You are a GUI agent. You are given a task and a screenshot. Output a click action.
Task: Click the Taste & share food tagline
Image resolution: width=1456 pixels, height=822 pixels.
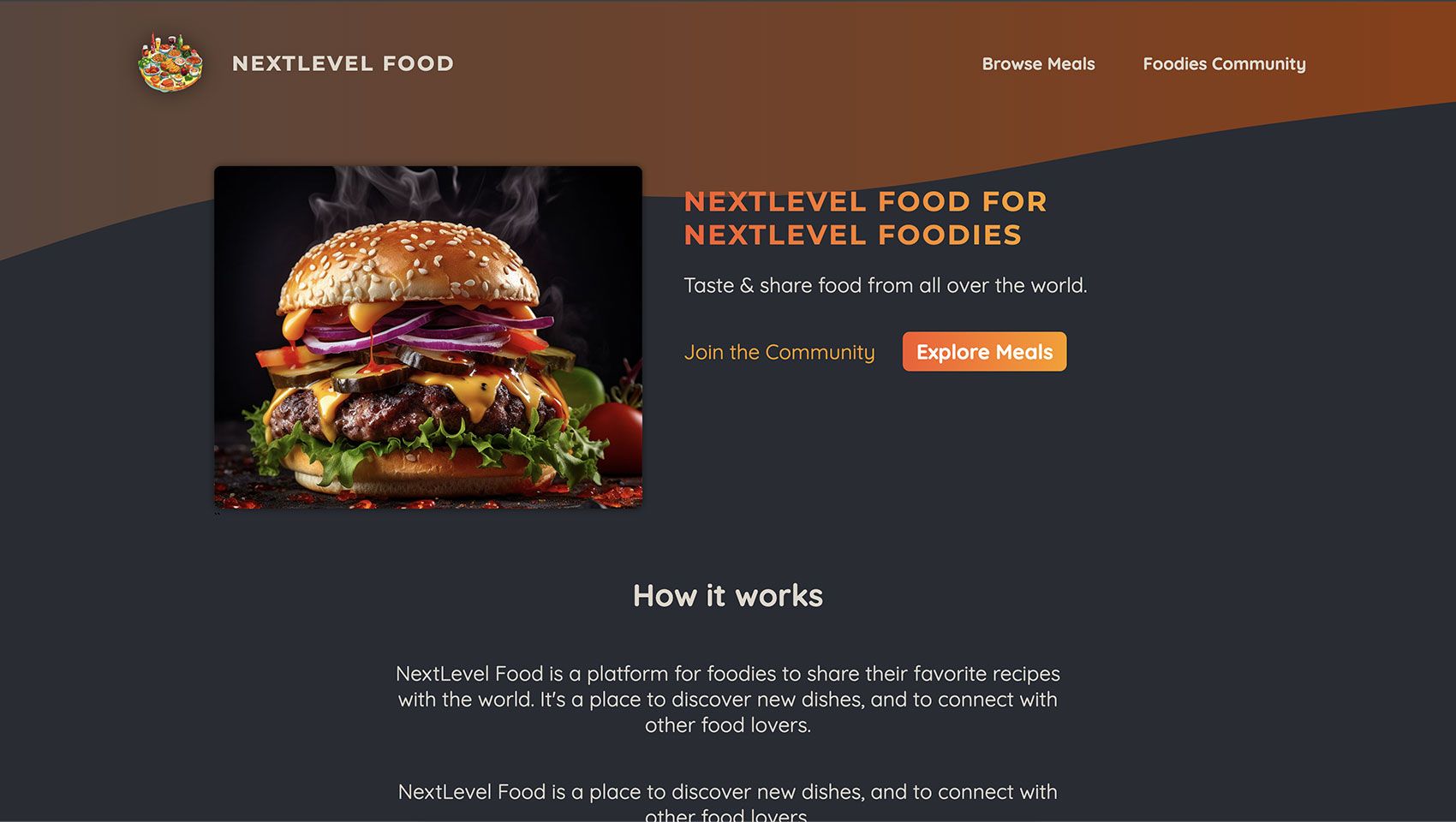tap(886, 285)
